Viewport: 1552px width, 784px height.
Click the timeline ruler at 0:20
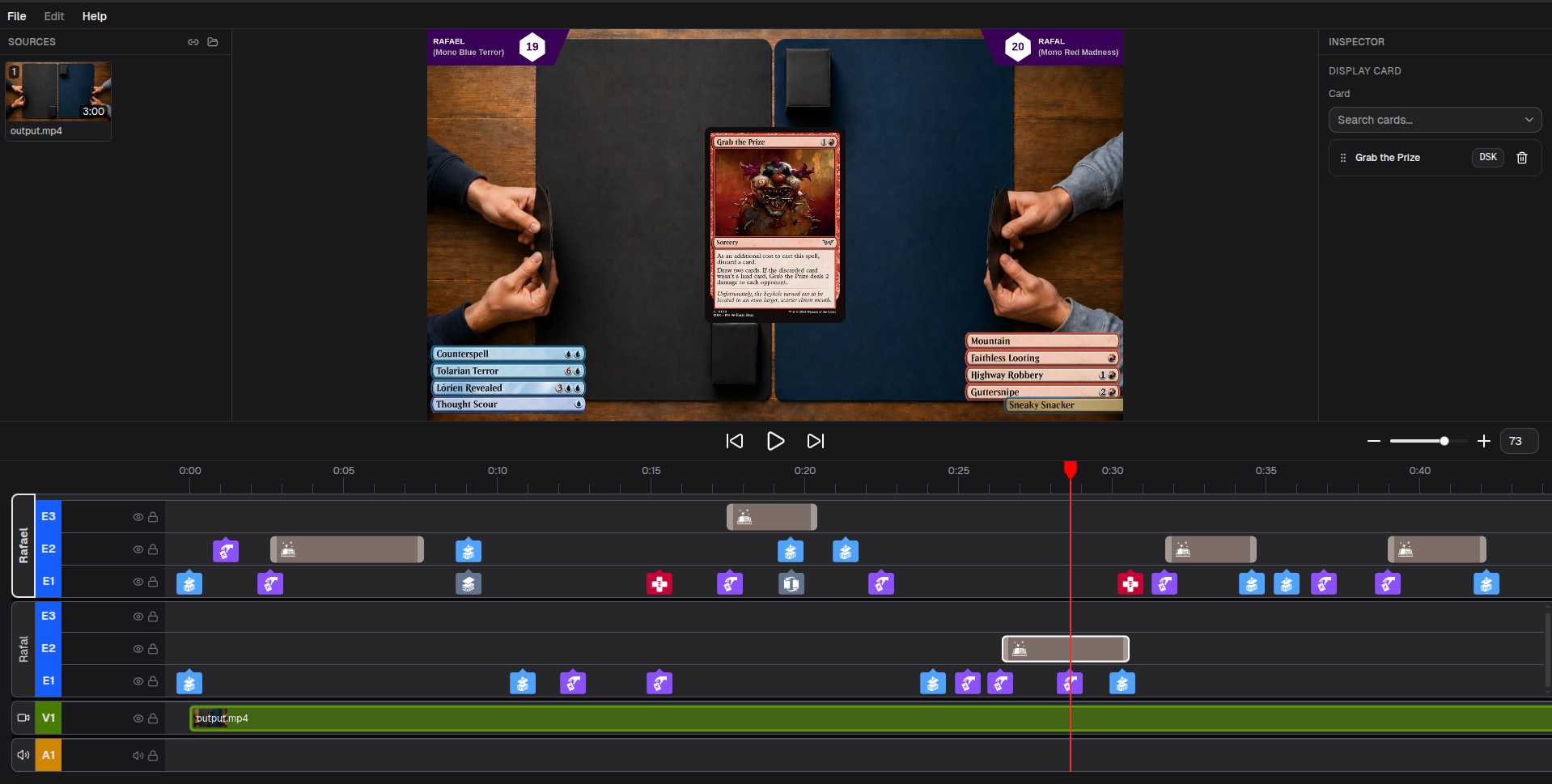point(805,472)
